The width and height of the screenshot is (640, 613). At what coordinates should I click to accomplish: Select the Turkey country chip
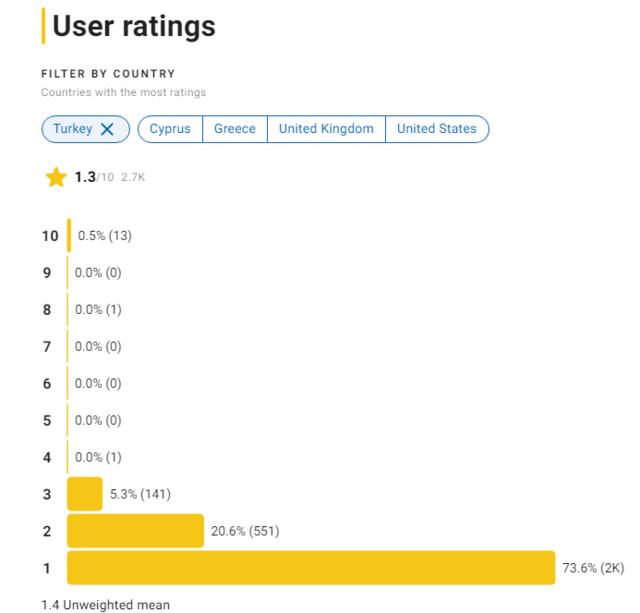[x=73, y=129]
